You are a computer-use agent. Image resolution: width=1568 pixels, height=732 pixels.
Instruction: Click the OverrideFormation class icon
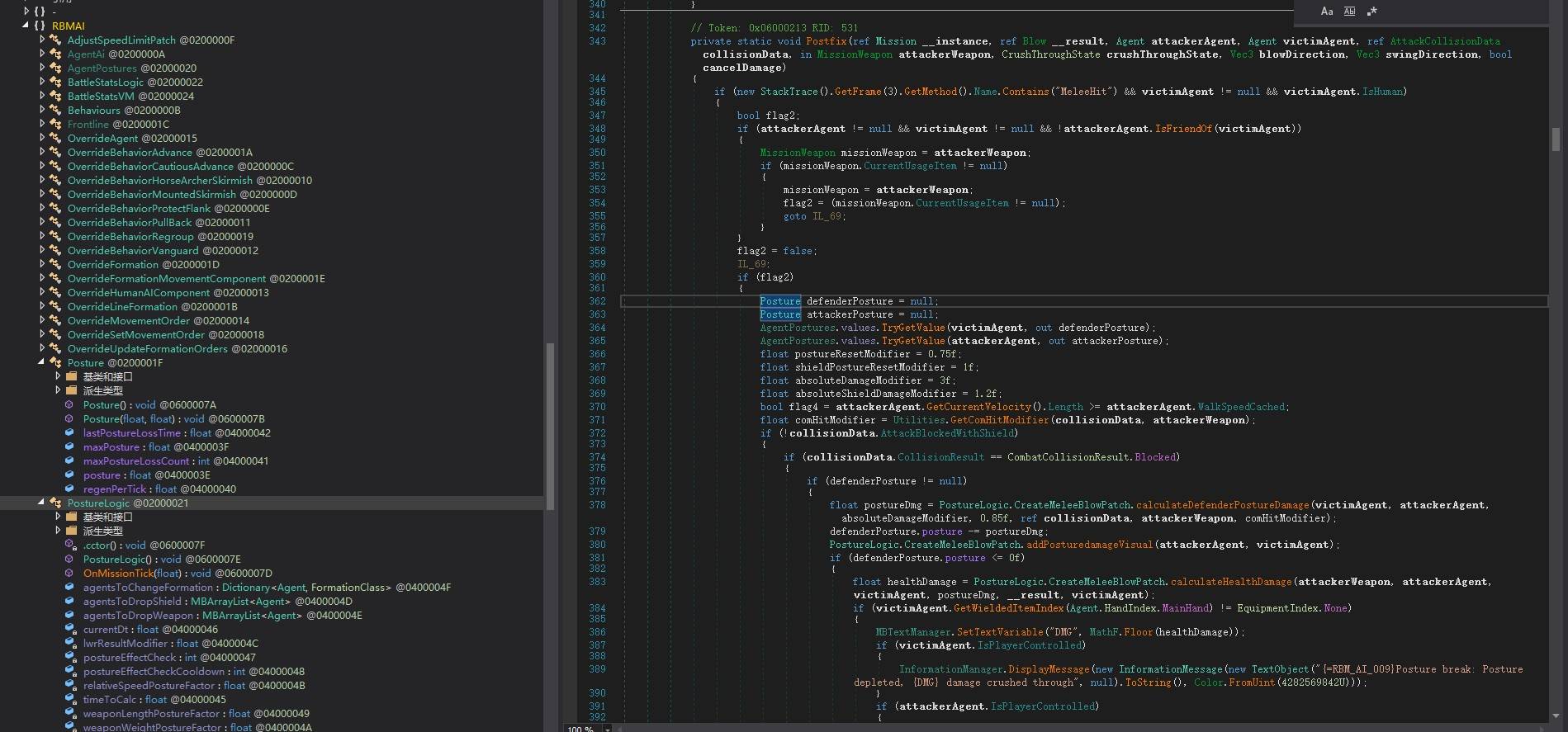[55, 264]
